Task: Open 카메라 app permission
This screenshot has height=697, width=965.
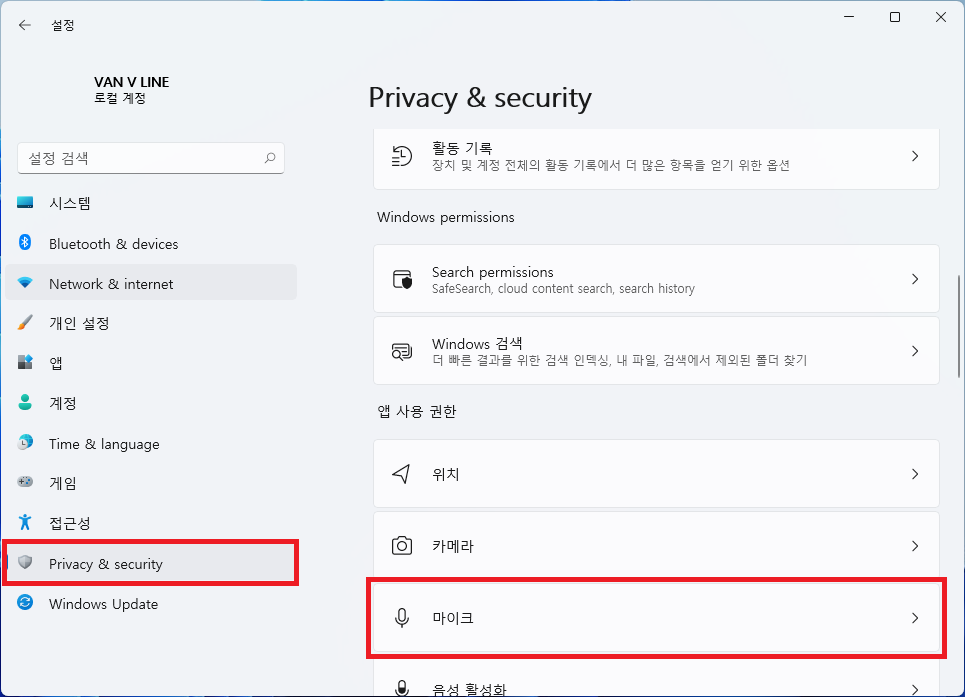Action: point(656,546)
